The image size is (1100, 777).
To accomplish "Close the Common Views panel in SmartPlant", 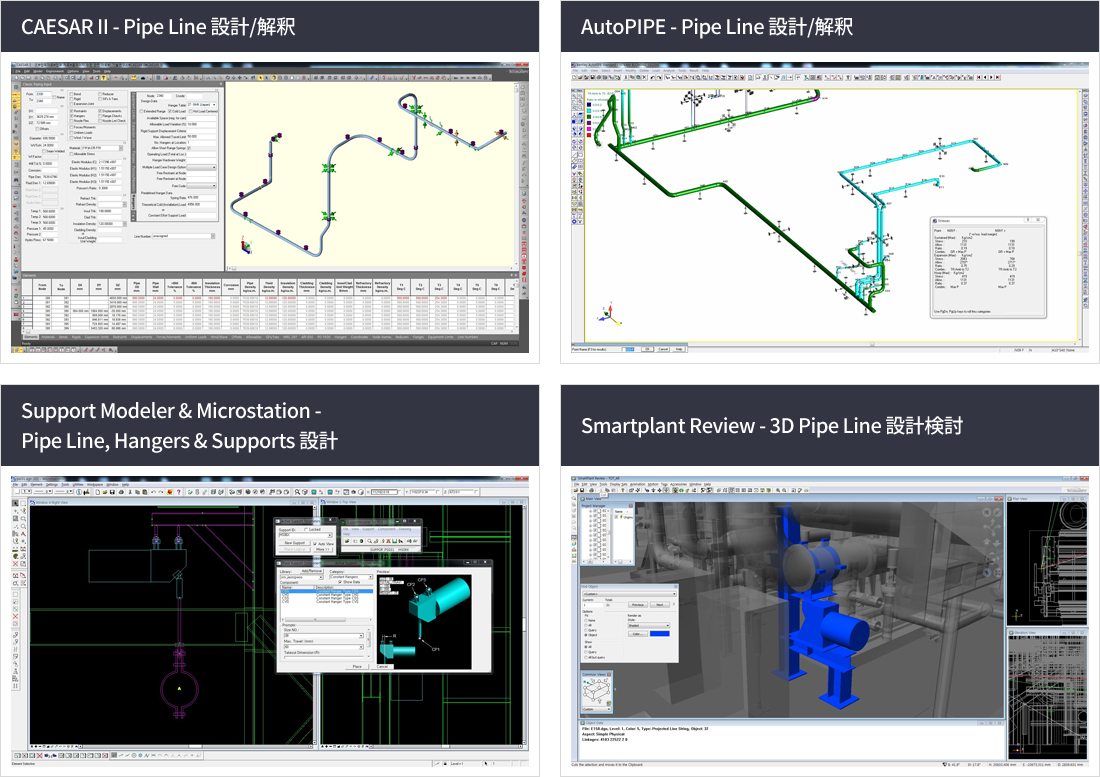I will (x=609, y=675).
